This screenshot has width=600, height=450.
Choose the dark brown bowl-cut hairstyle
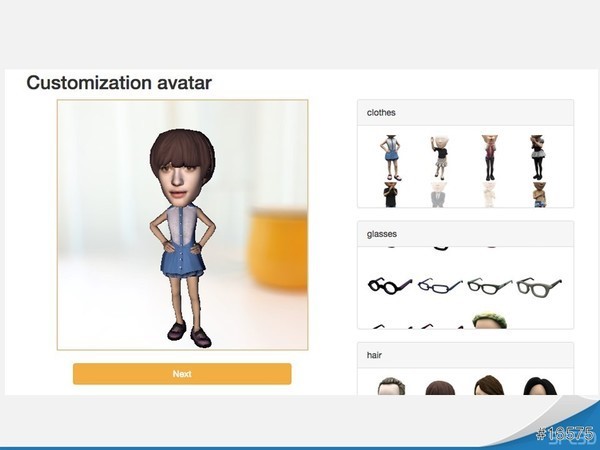[440, 388]
